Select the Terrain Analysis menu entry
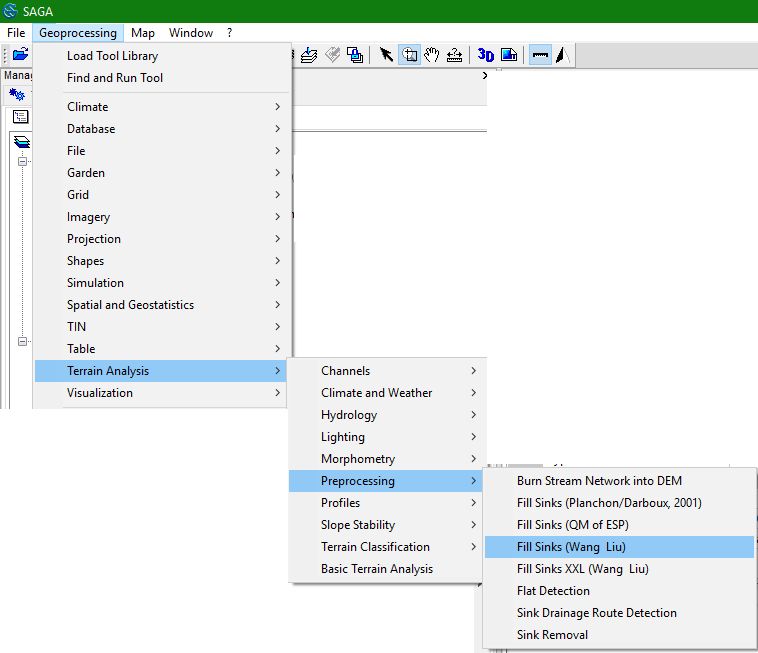This screenshot has width=758, height=653. 161,371
